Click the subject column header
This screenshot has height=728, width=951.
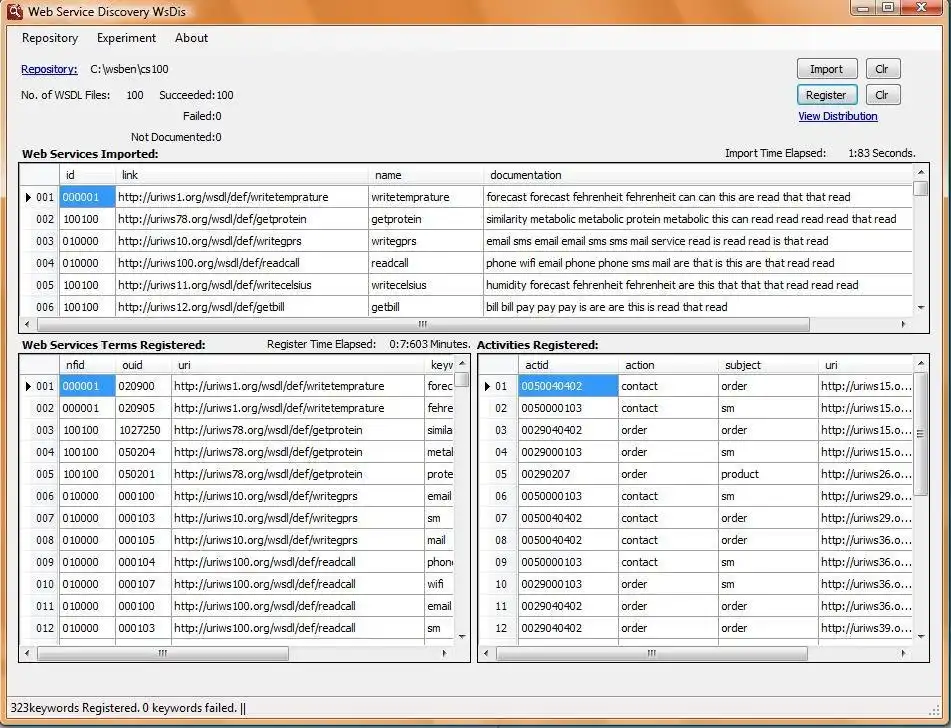click(x=768, y=365)
